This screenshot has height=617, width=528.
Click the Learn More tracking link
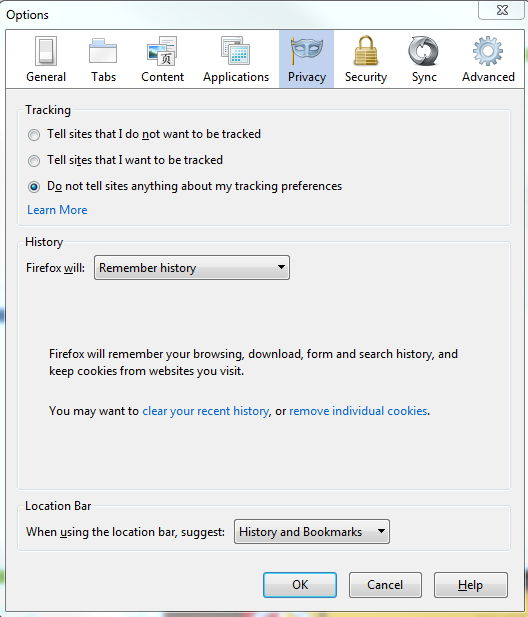click(57, 210)
